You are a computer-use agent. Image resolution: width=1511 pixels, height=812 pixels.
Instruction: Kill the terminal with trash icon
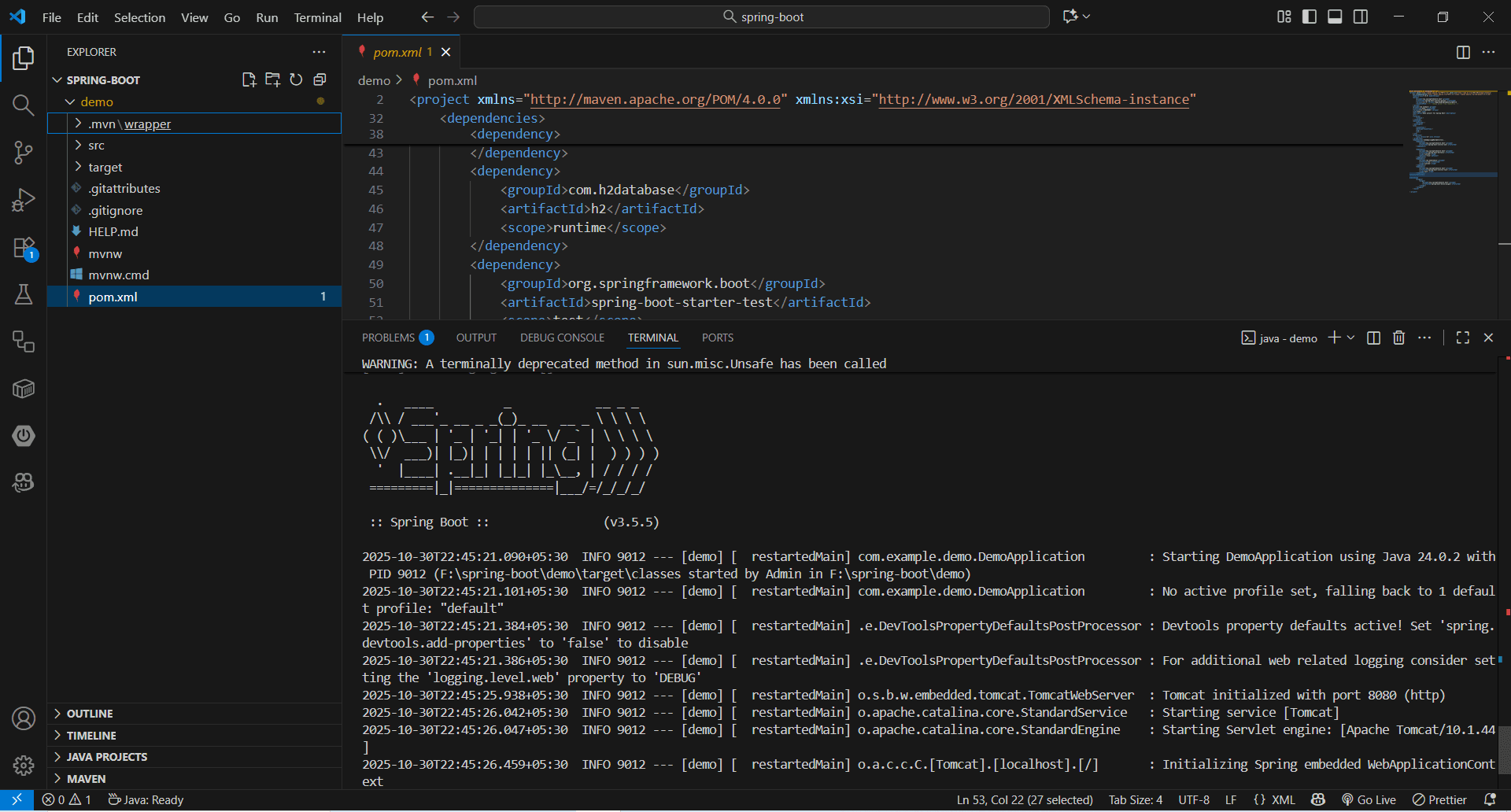(x=1398, y=338)
